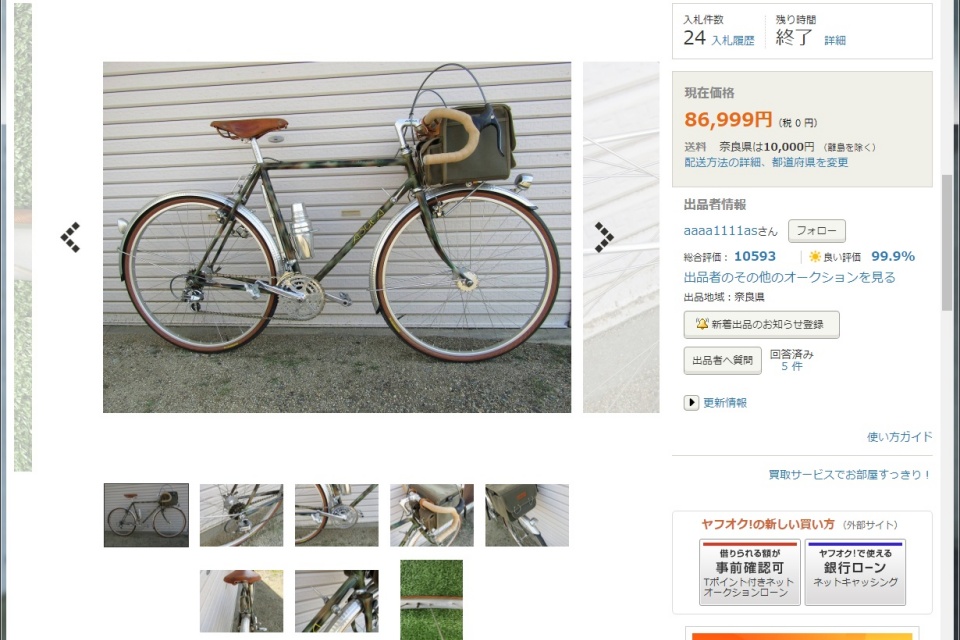The image size is (960, 640).
Task: Open 配送方法の詳細、都道府県を変更 link
Action: (x=766, y=162)
